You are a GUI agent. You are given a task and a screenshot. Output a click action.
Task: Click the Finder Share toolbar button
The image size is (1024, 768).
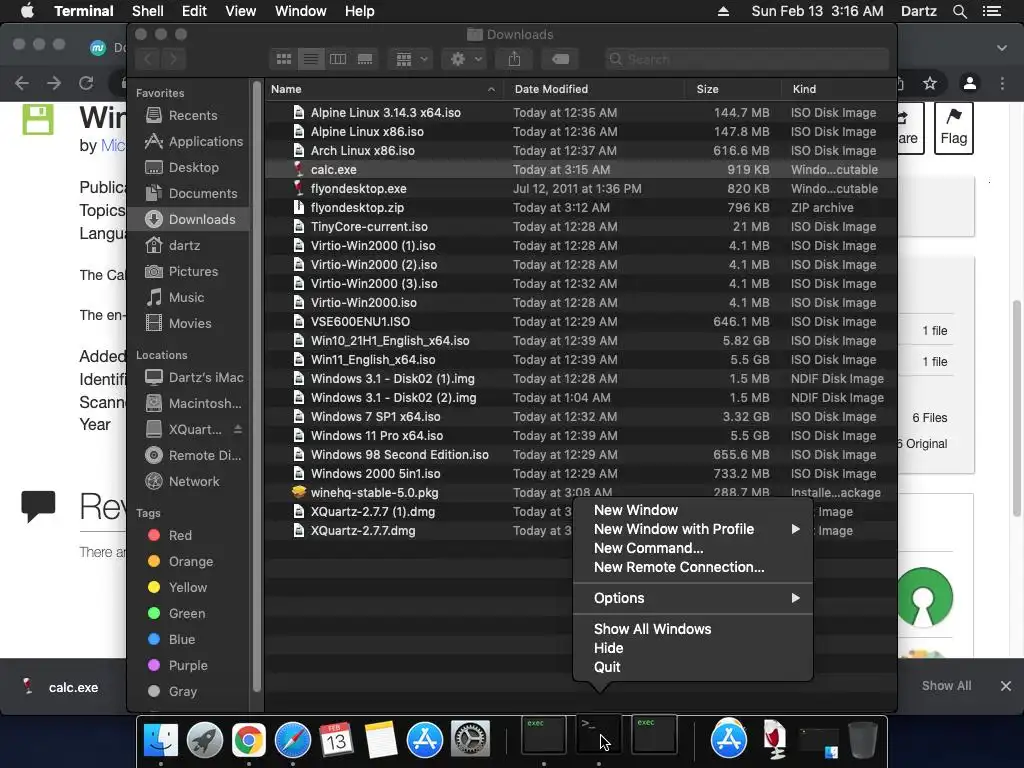[515, 59]
